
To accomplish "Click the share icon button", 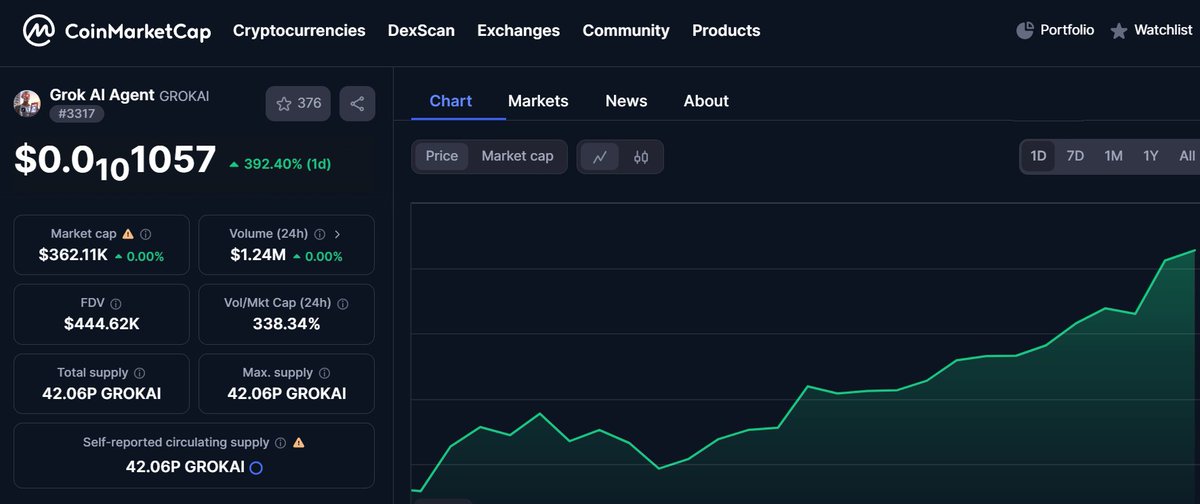I will click(x=357, y=104).
